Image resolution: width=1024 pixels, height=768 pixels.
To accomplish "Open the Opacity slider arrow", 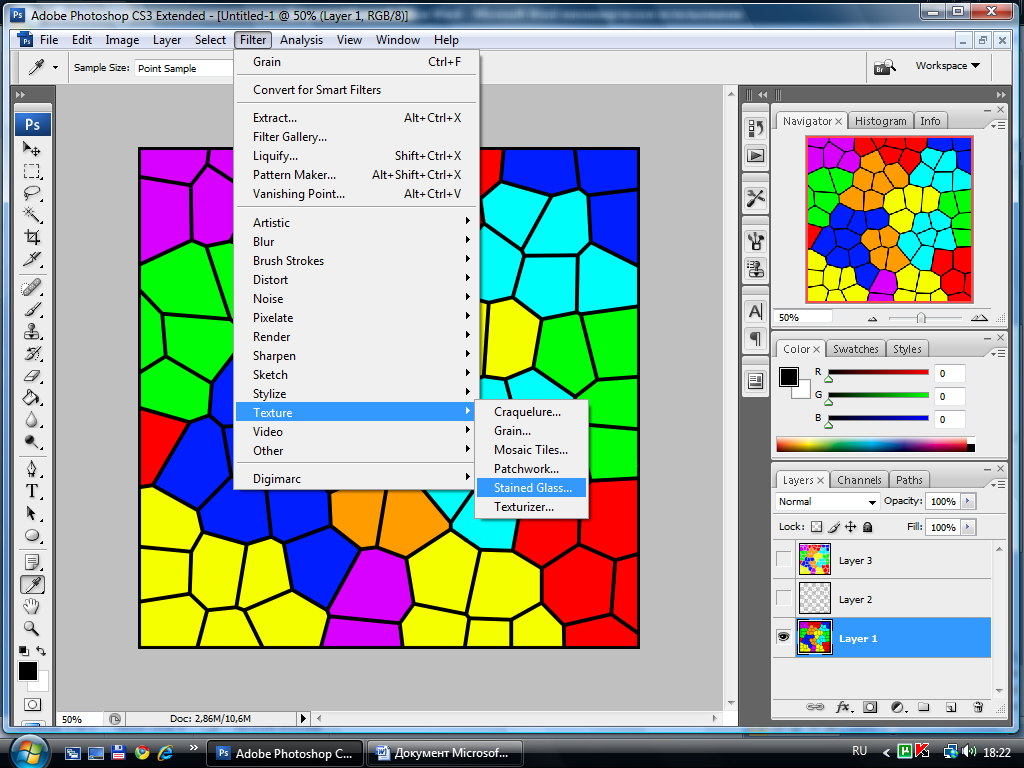I will (x=968, y=502).
